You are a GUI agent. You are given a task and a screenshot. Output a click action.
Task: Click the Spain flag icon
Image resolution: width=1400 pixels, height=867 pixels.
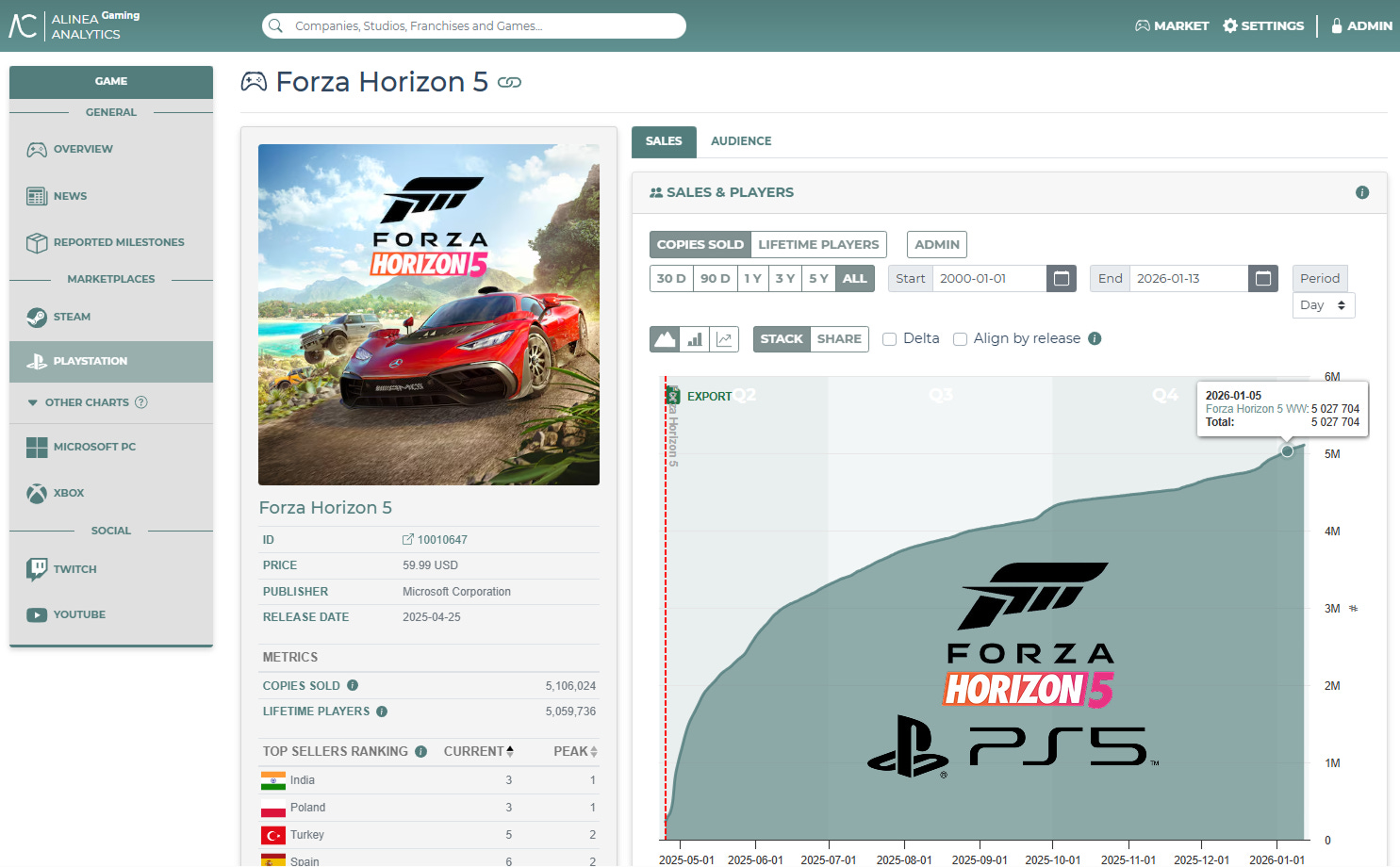coord(273,860)
